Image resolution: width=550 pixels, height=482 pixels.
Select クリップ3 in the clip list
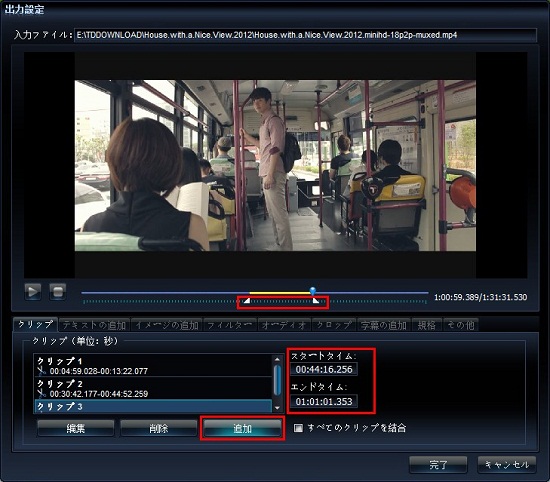(x=153, y=406)
